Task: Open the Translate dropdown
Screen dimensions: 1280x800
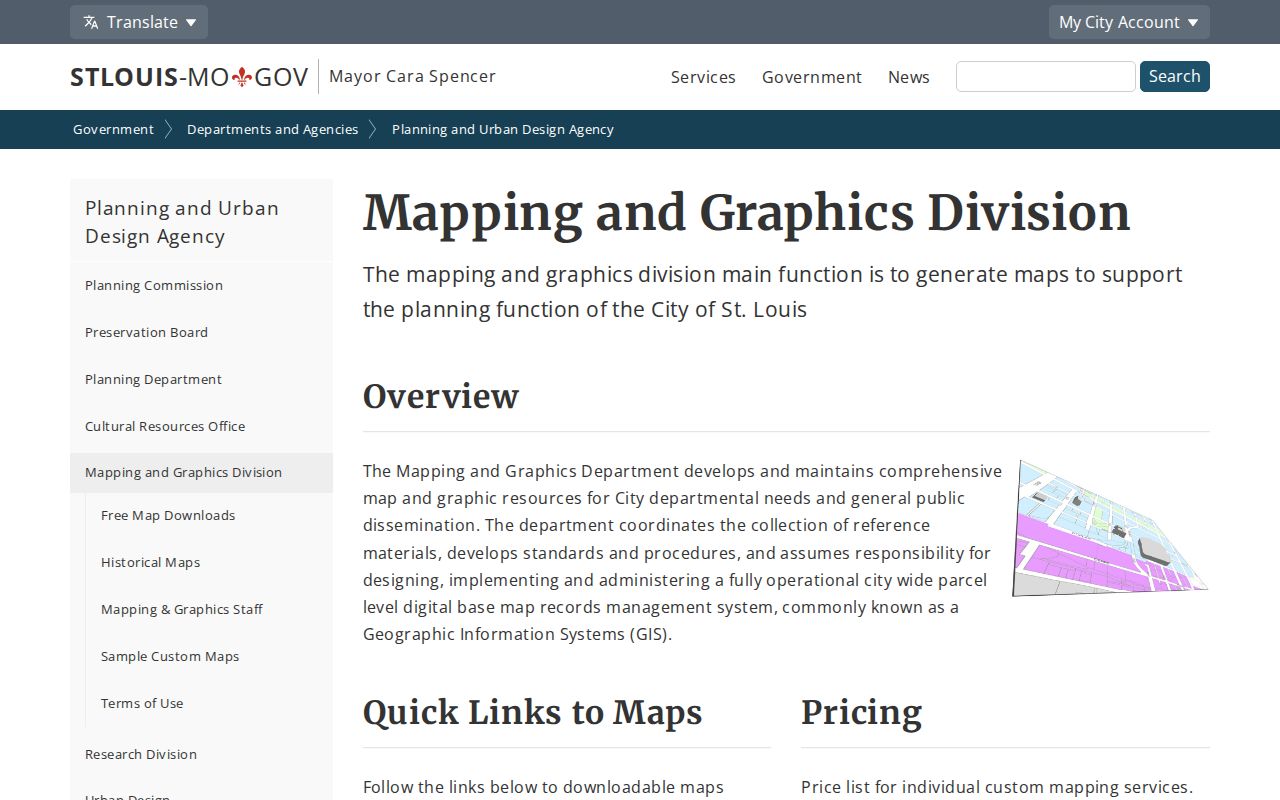Action: pos(139,22)
